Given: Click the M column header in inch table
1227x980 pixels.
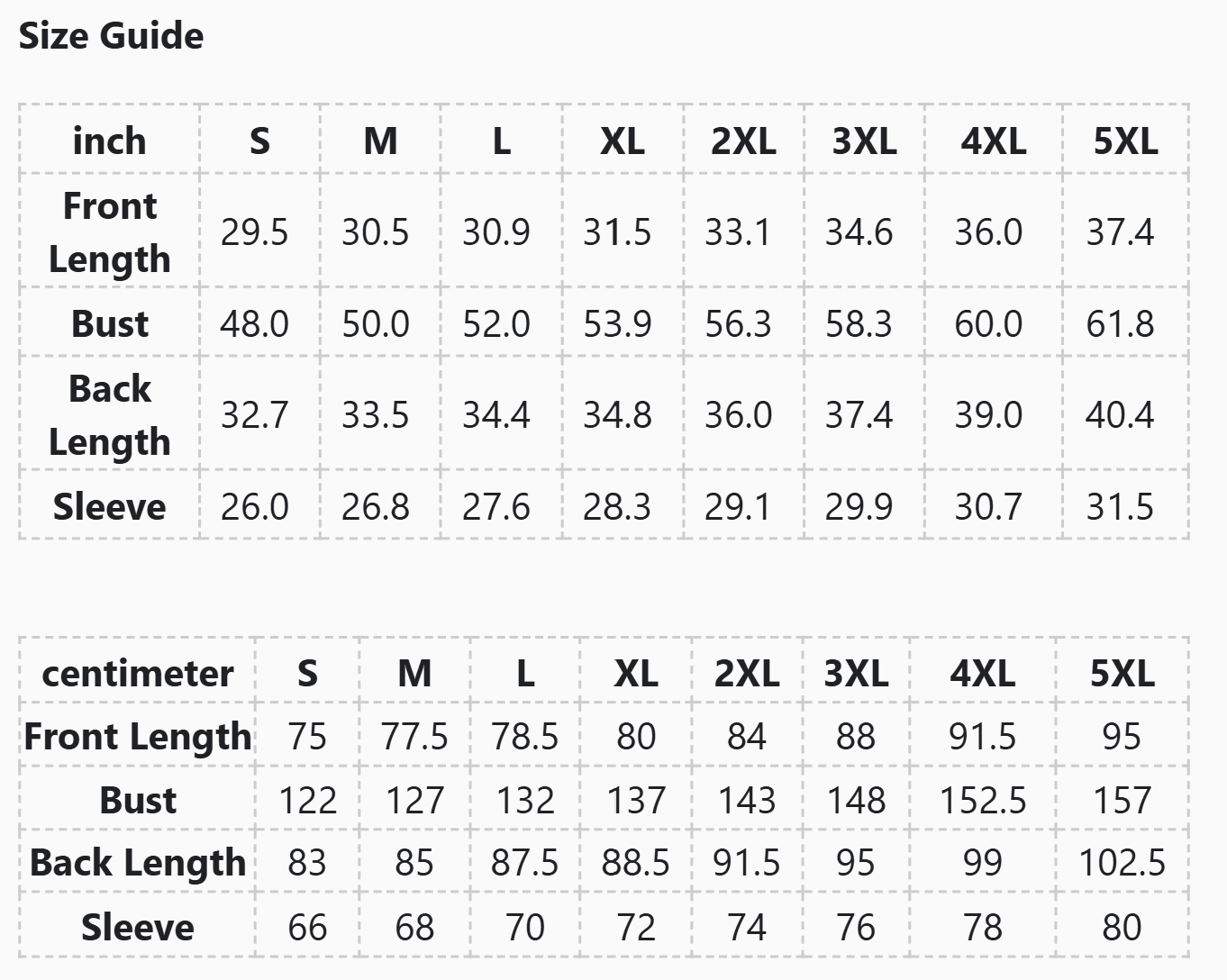Looking at the screenshot, I should click(x=380, y=141).
